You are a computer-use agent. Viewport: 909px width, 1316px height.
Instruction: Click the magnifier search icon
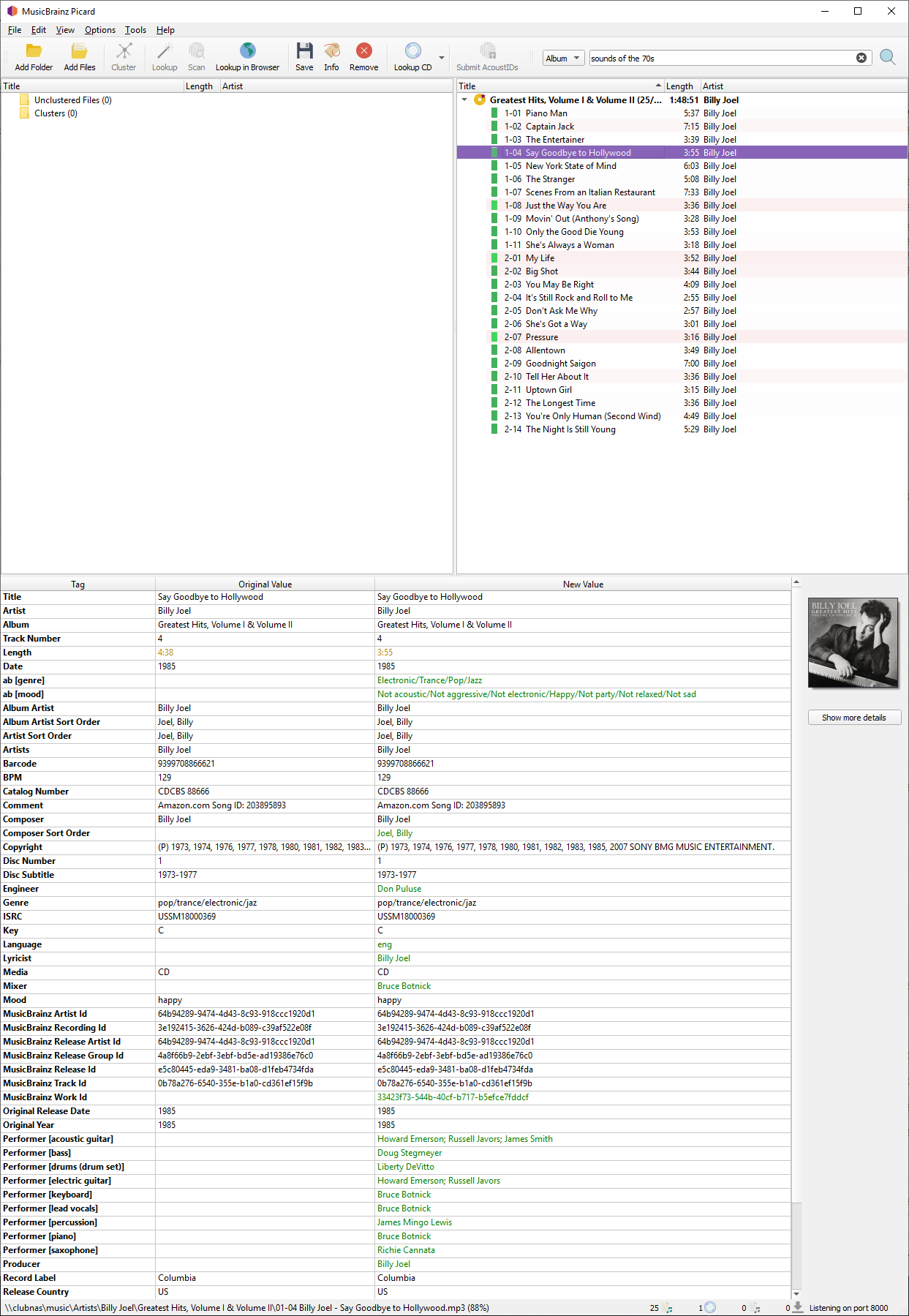pos(888,57)
